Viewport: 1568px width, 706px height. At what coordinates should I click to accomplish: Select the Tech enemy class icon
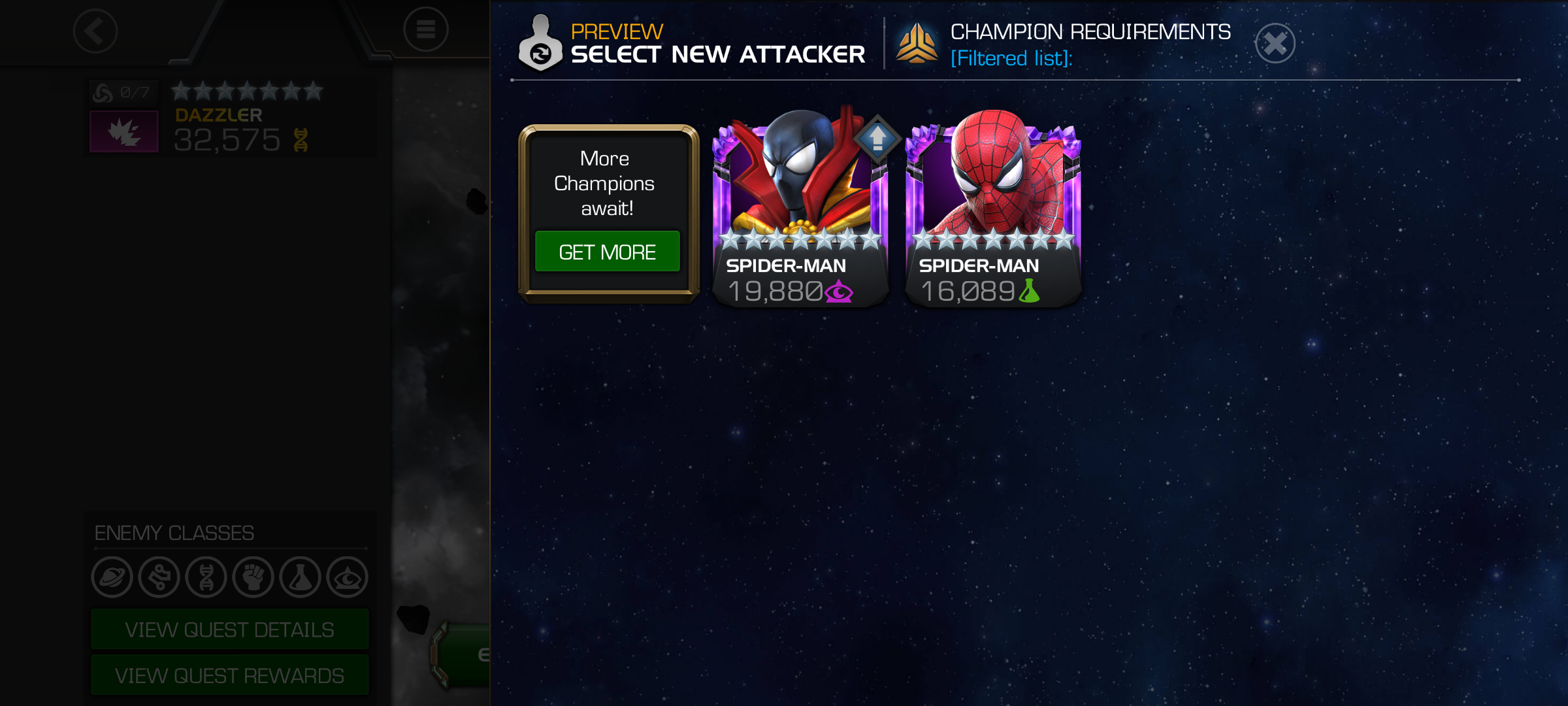(x=159, y=577)
